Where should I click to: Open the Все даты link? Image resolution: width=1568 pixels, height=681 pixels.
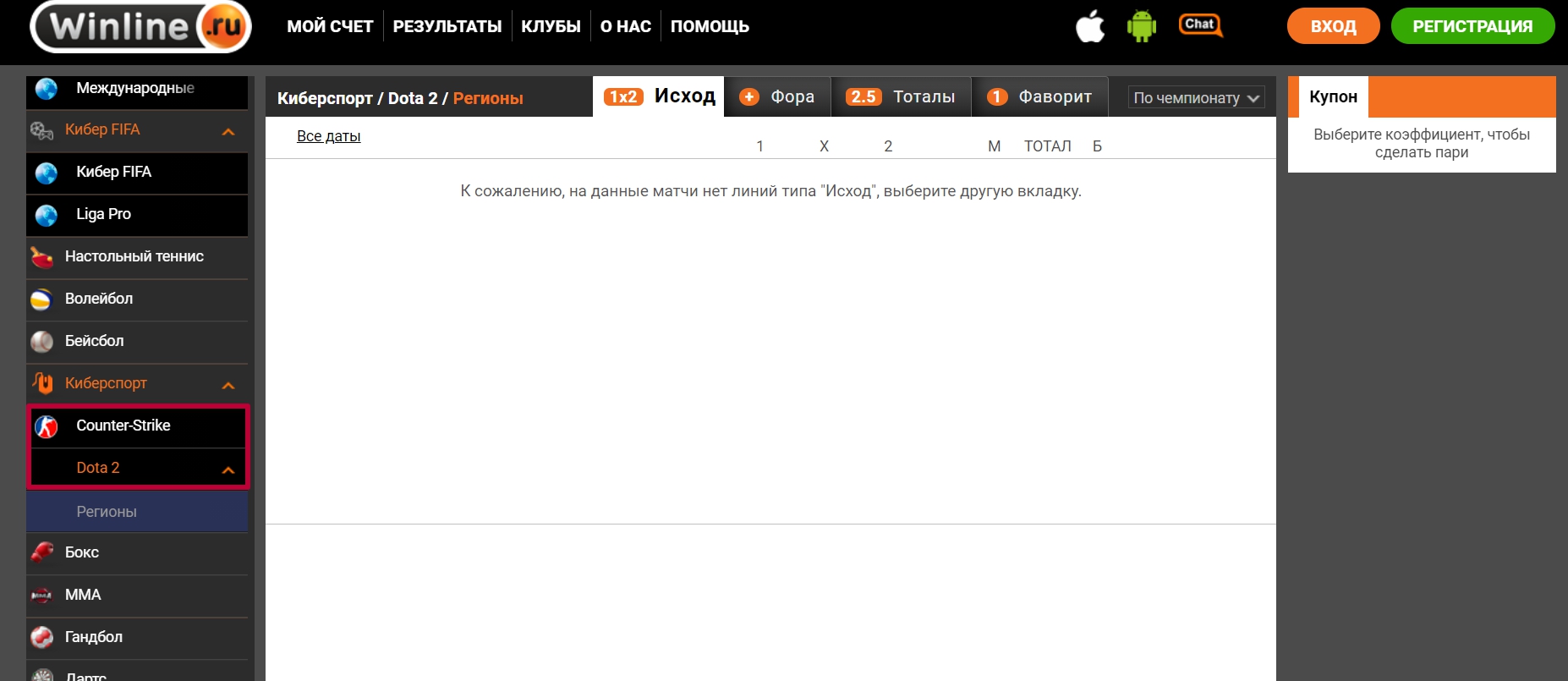328,136
